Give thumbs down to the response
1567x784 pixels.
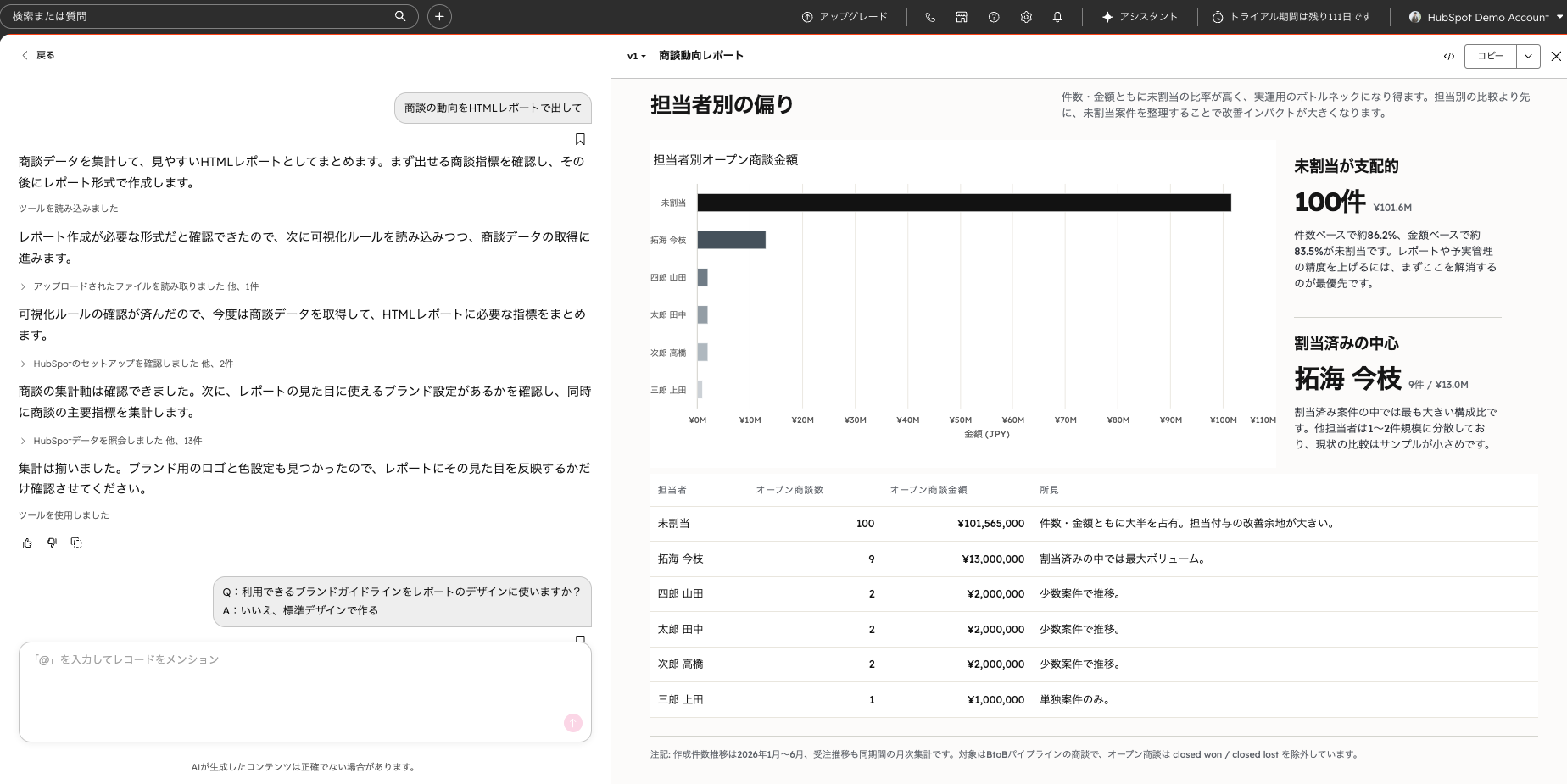click(x=52, y=542)
